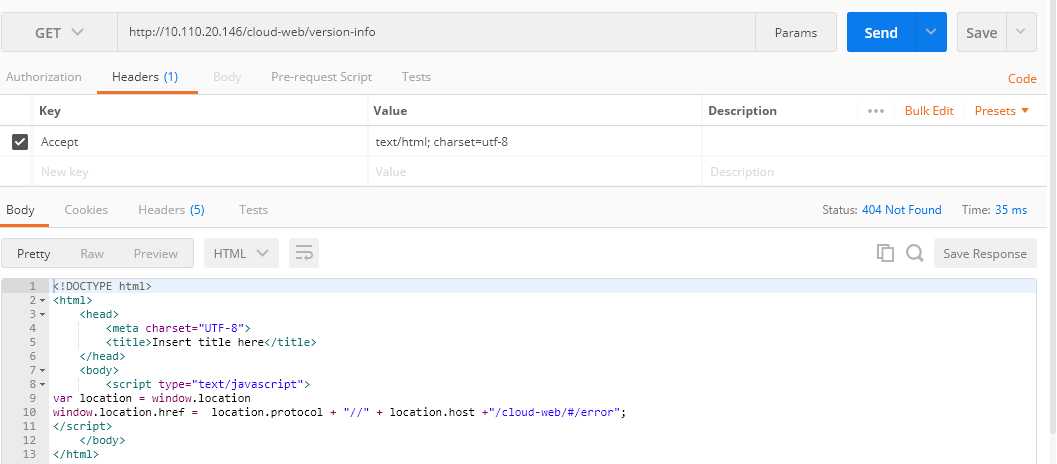Click the 35 ms time value
Image resolution: width=1057 pixels, height=464 pixels.
point(1010,210)
